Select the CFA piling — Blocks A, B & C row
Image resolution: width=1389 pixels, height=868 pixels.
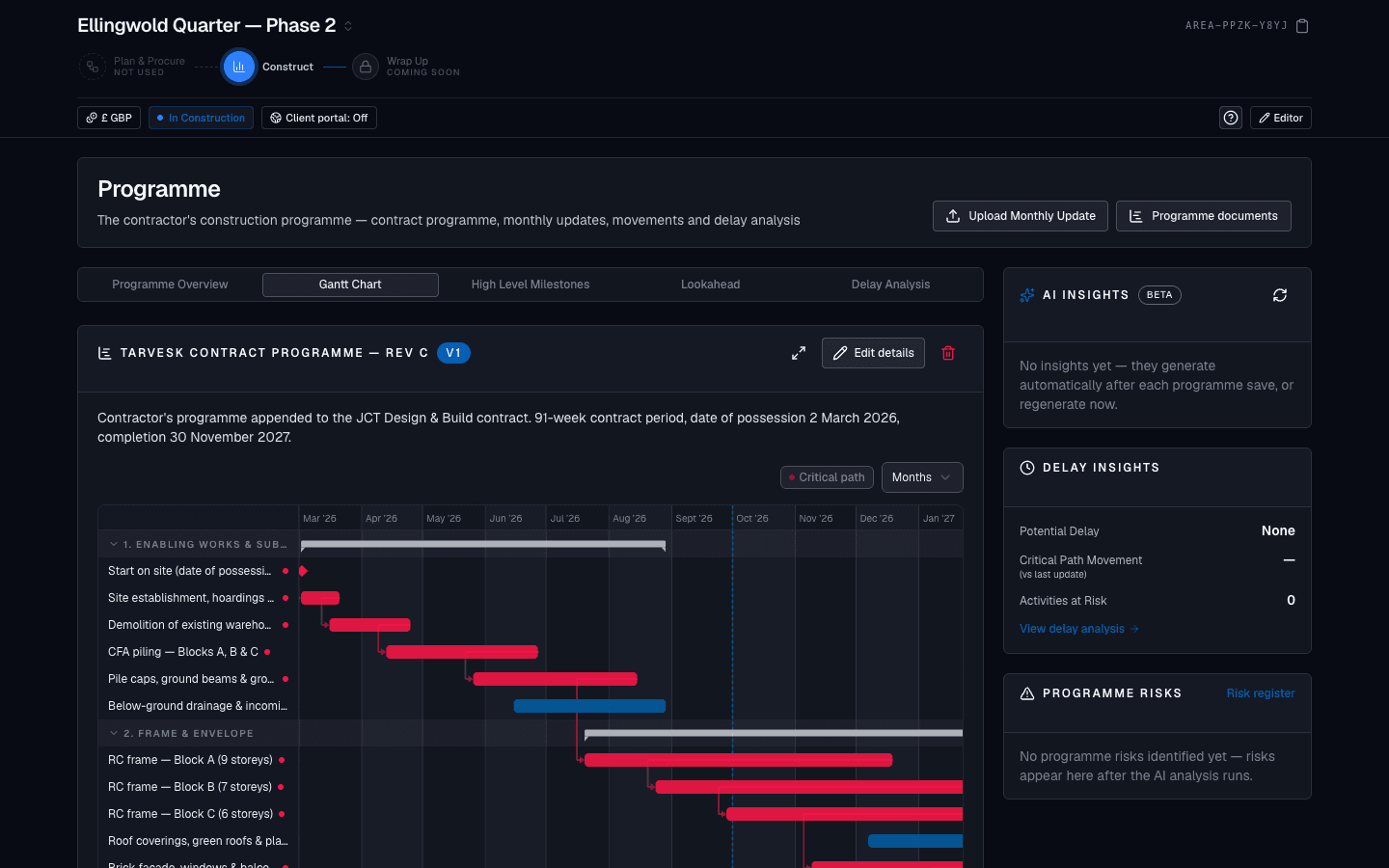(x=183, y=652)
